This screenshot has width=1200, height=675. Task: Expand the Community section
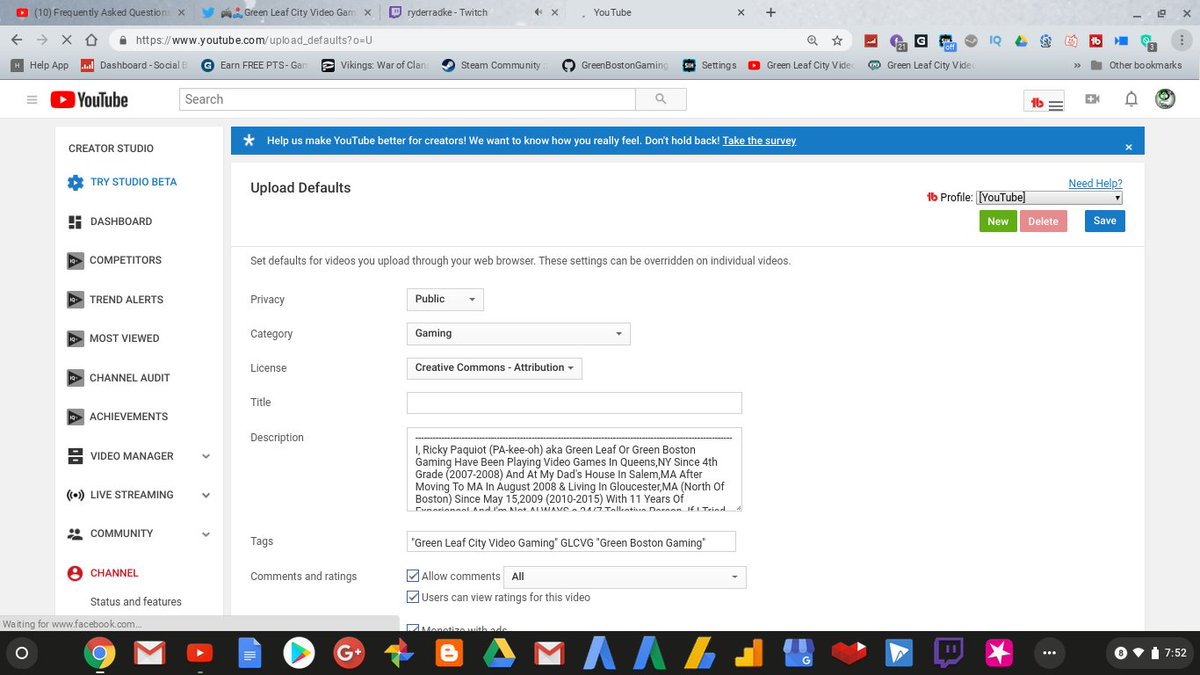pos(206,534)
